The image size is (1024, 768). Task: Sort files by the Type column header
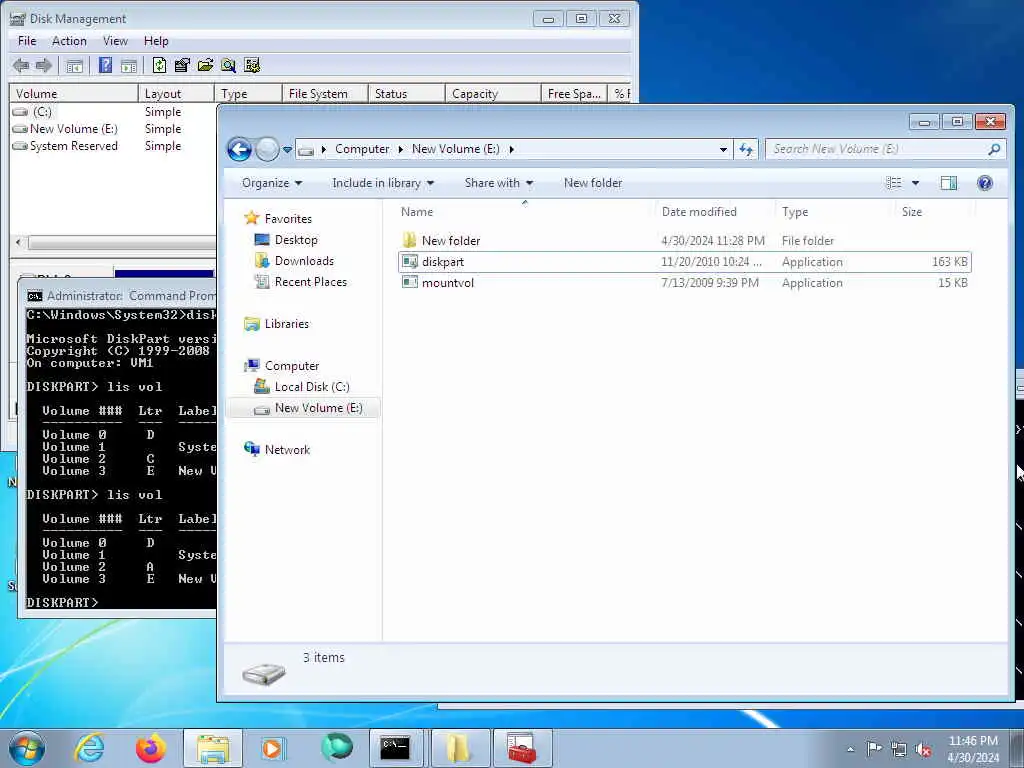click(835, 212)
